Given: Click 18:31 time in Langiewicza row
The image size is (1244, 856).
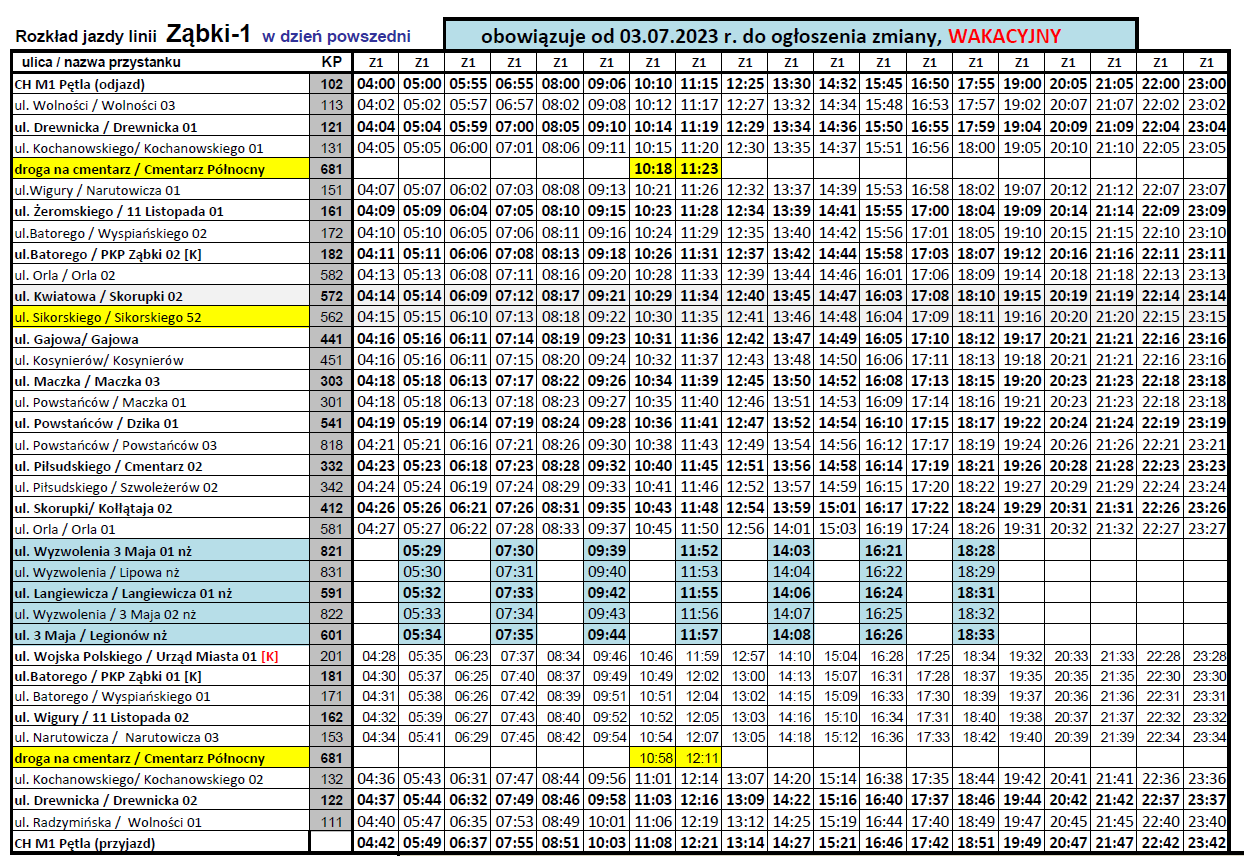Looking at the screenshot, I should 976,593.
